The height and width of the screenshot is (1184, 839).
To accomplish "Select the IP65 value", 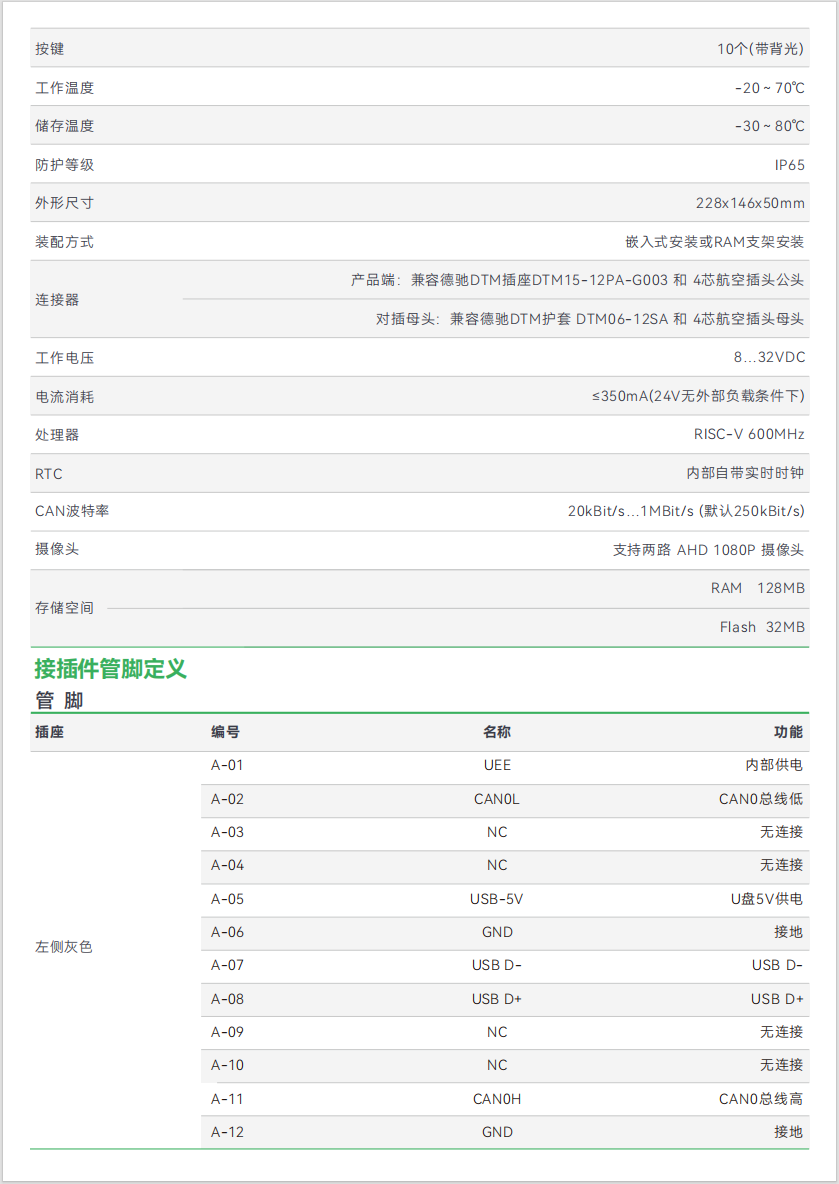I will 789,165.
